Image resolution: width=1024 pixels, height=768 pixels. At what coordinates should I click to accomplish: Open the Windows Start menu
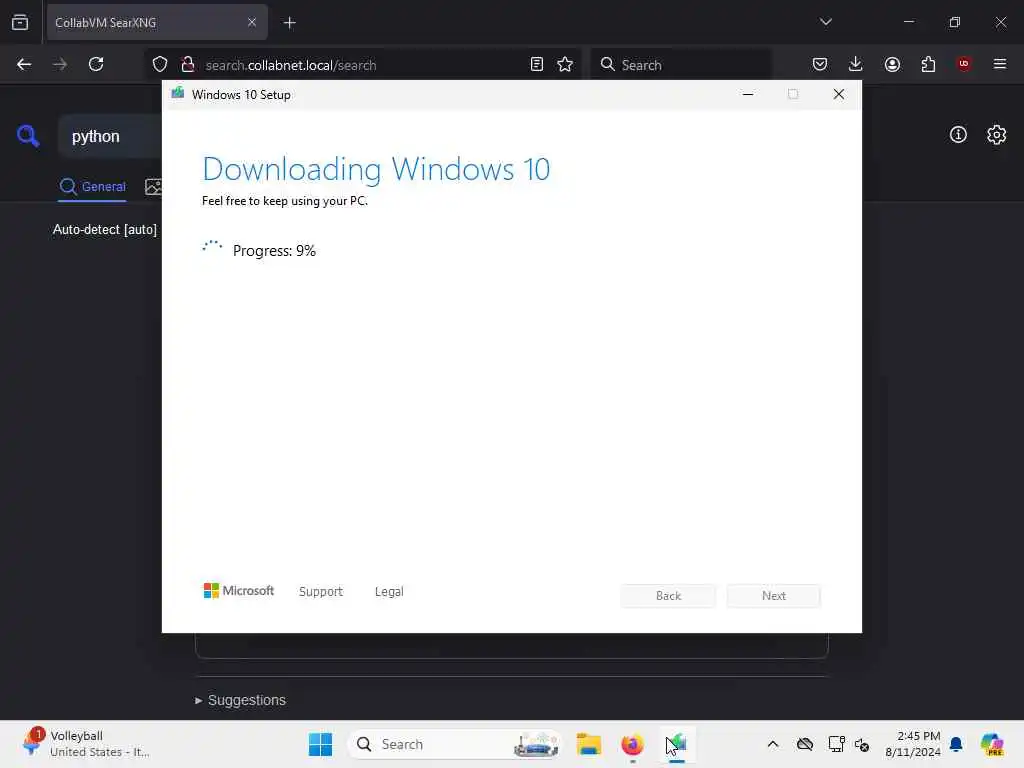coord(320,744)
